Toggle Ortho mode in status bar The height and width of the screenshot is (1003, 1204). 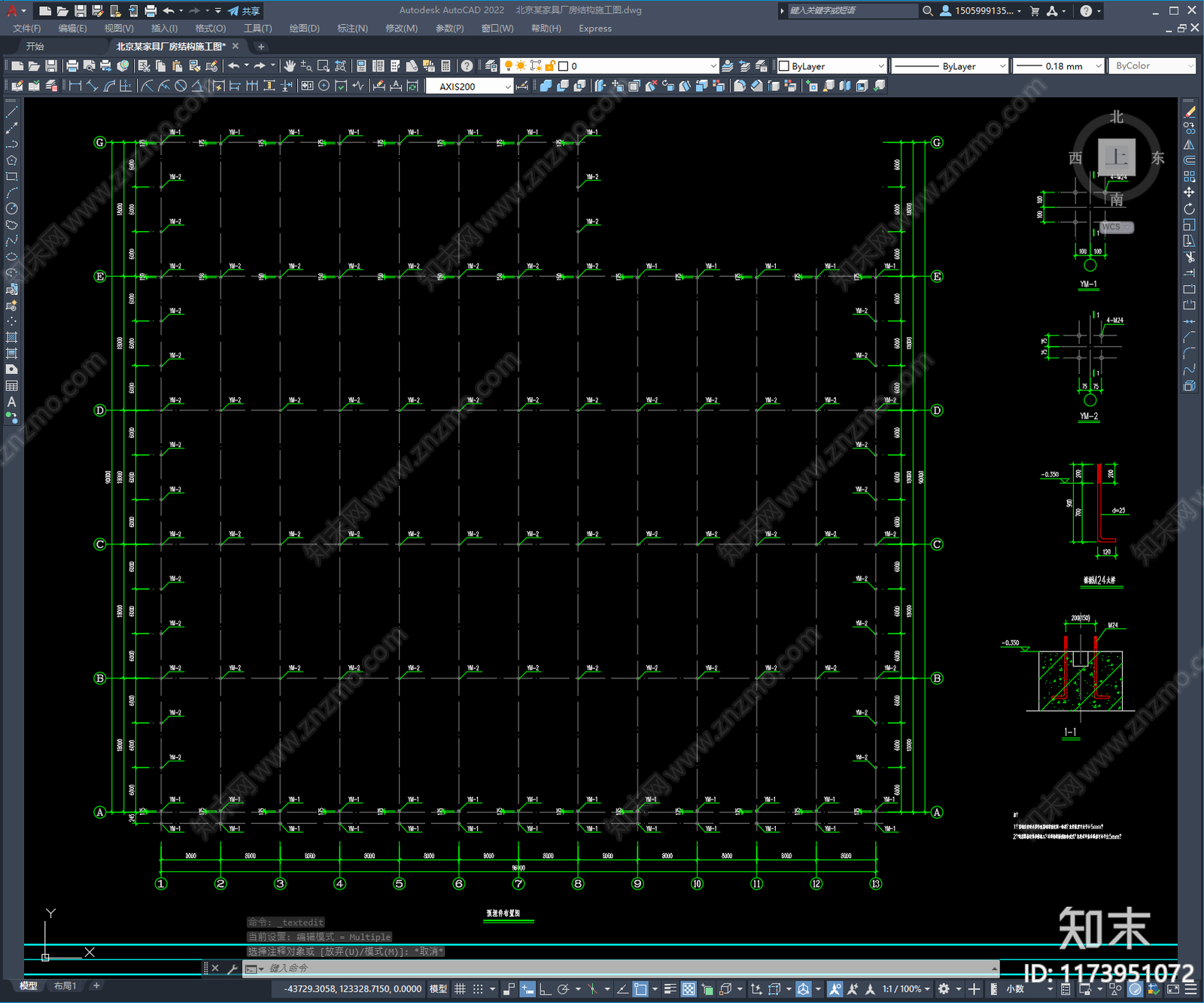[545, 989]
